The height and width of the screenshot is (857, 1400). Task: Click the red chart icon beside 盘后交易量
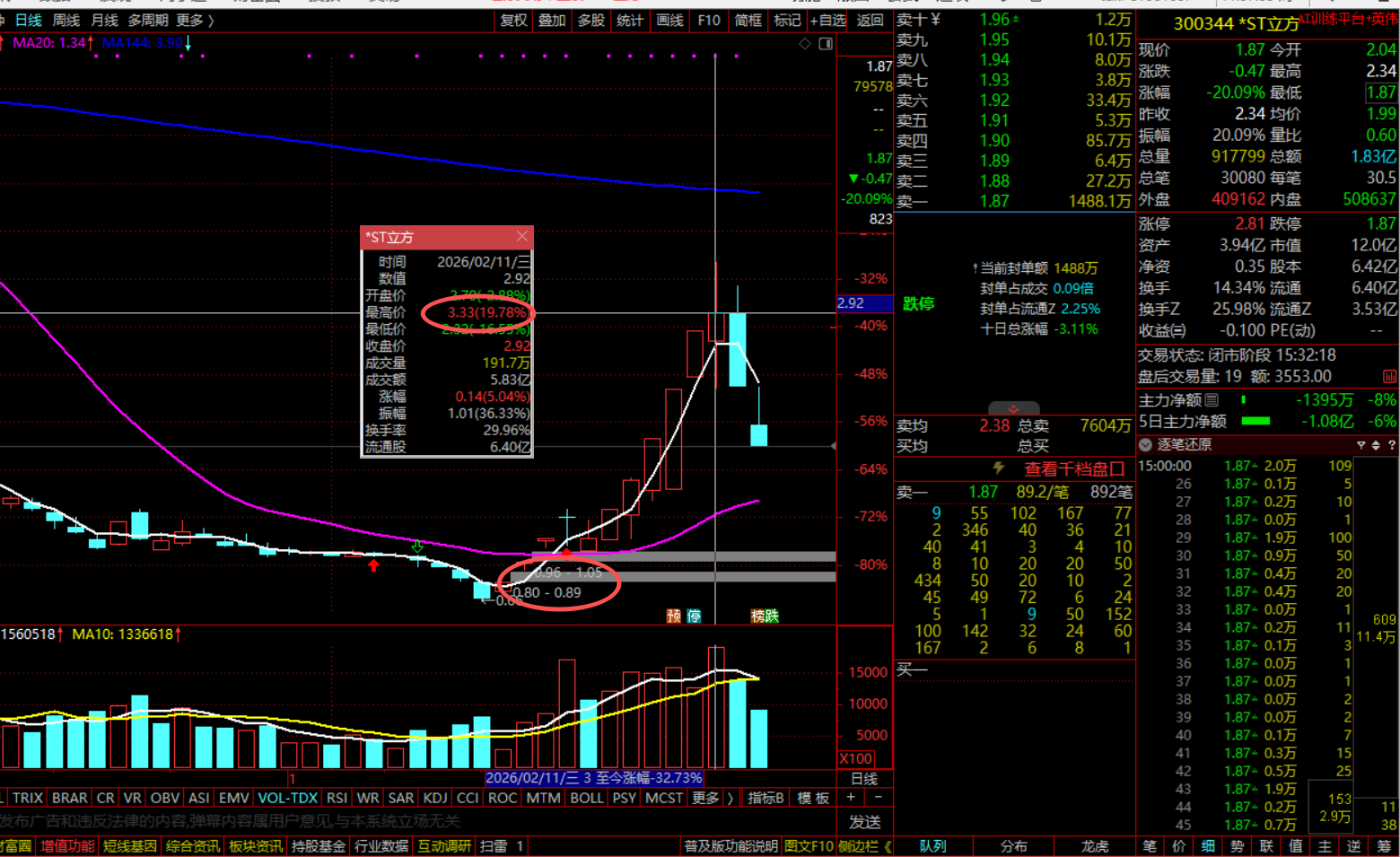(x=1389, y=377)
